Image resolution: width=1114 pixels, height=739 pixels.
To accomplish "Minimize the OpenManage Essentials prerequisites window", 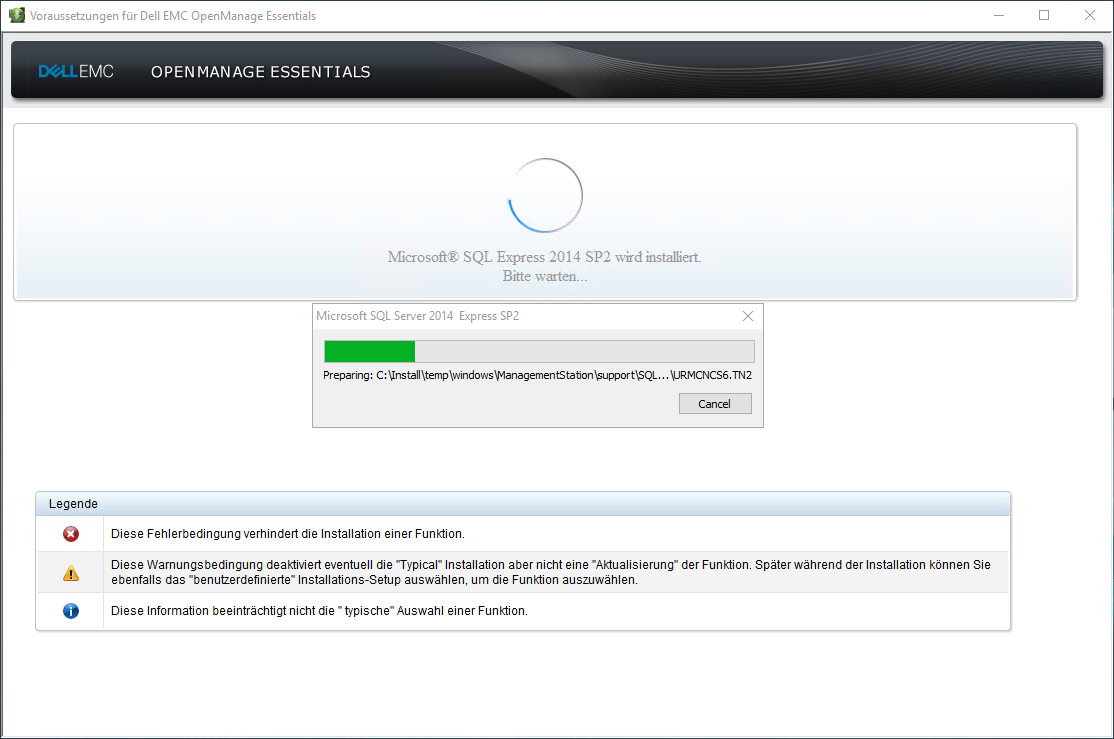I will tap(999, 15).
